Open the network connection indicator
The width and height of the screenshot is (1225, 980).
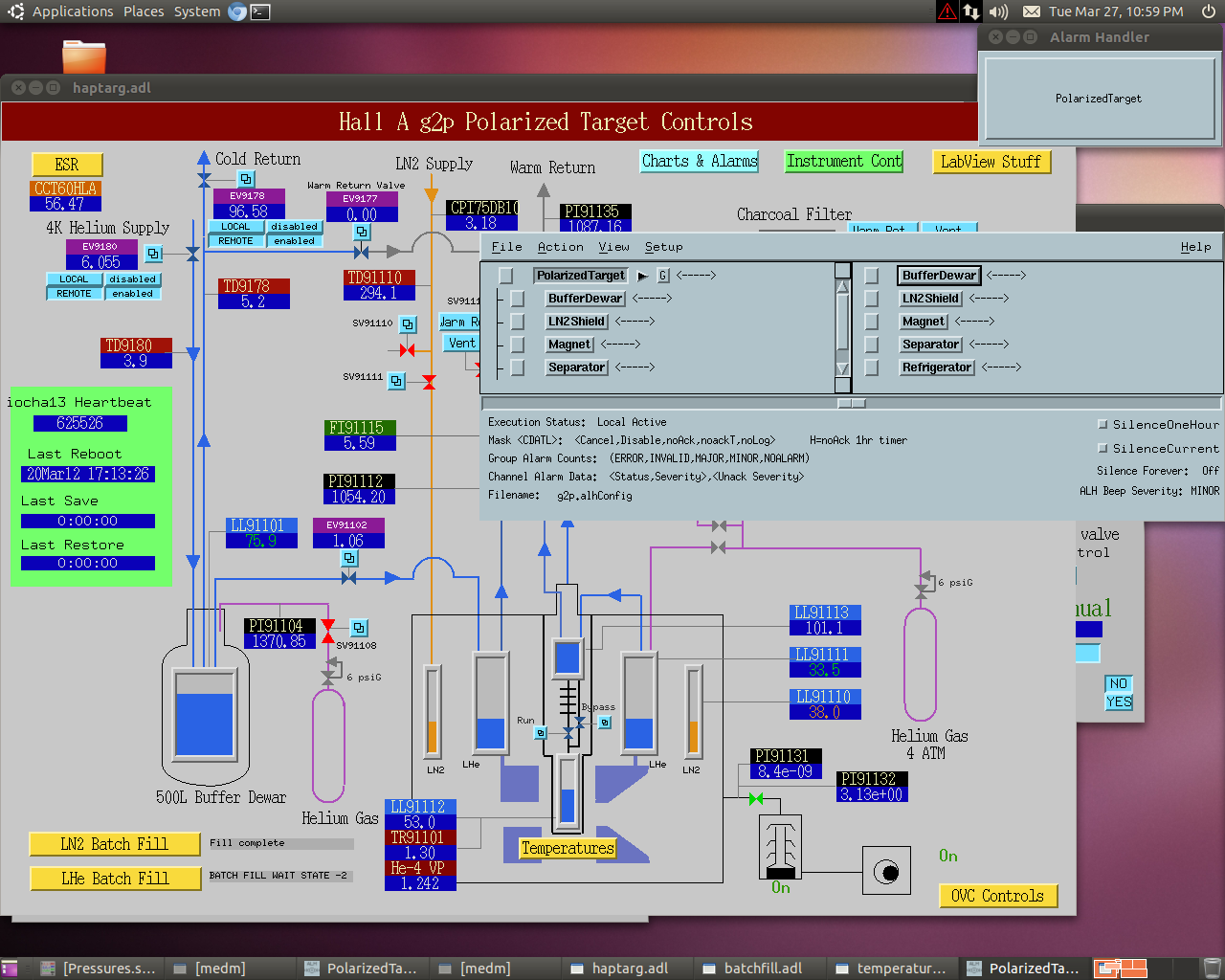point(971,11)
